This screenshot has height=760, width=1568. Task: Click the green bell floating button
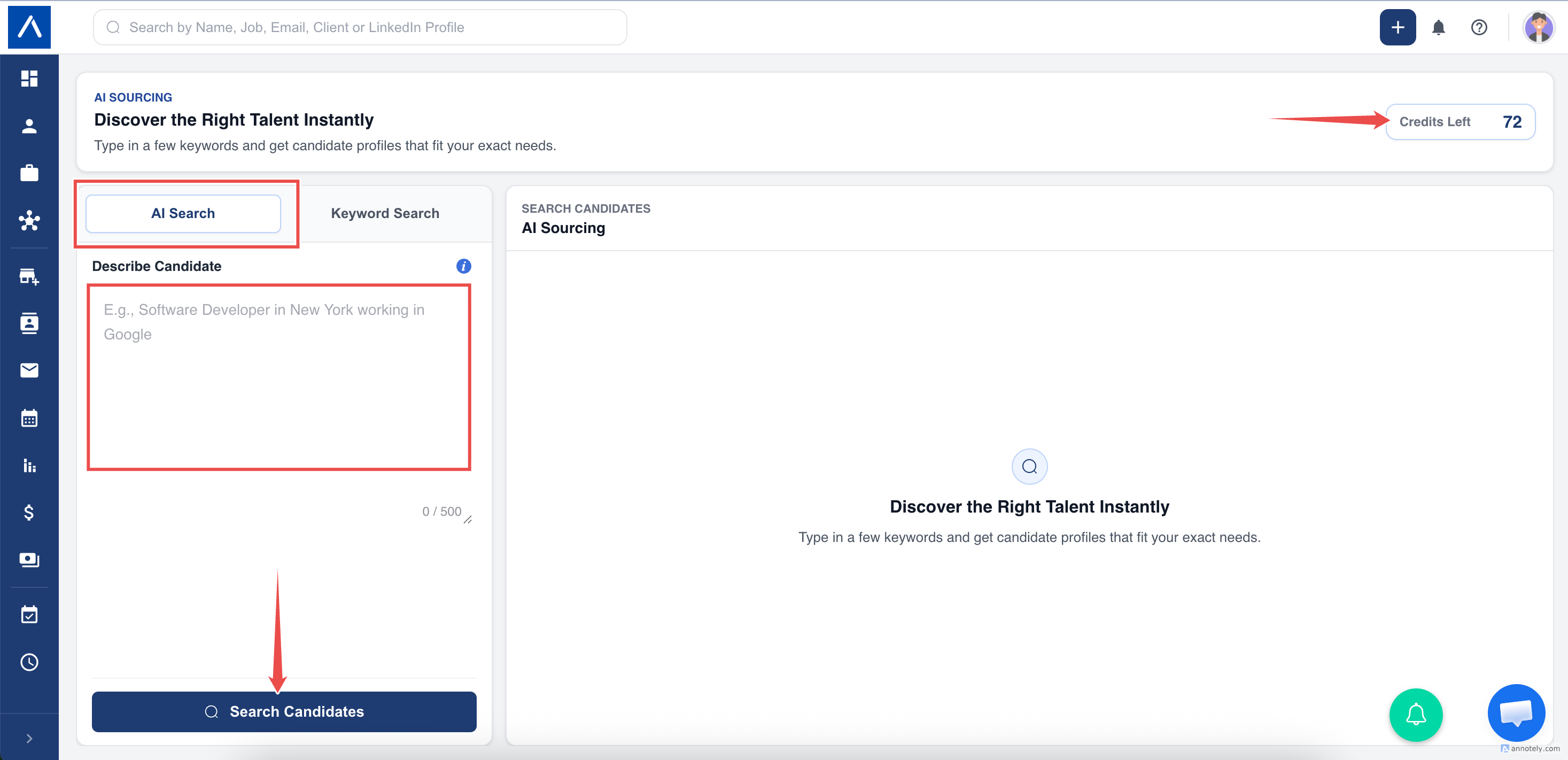[x=1416, y=715]
